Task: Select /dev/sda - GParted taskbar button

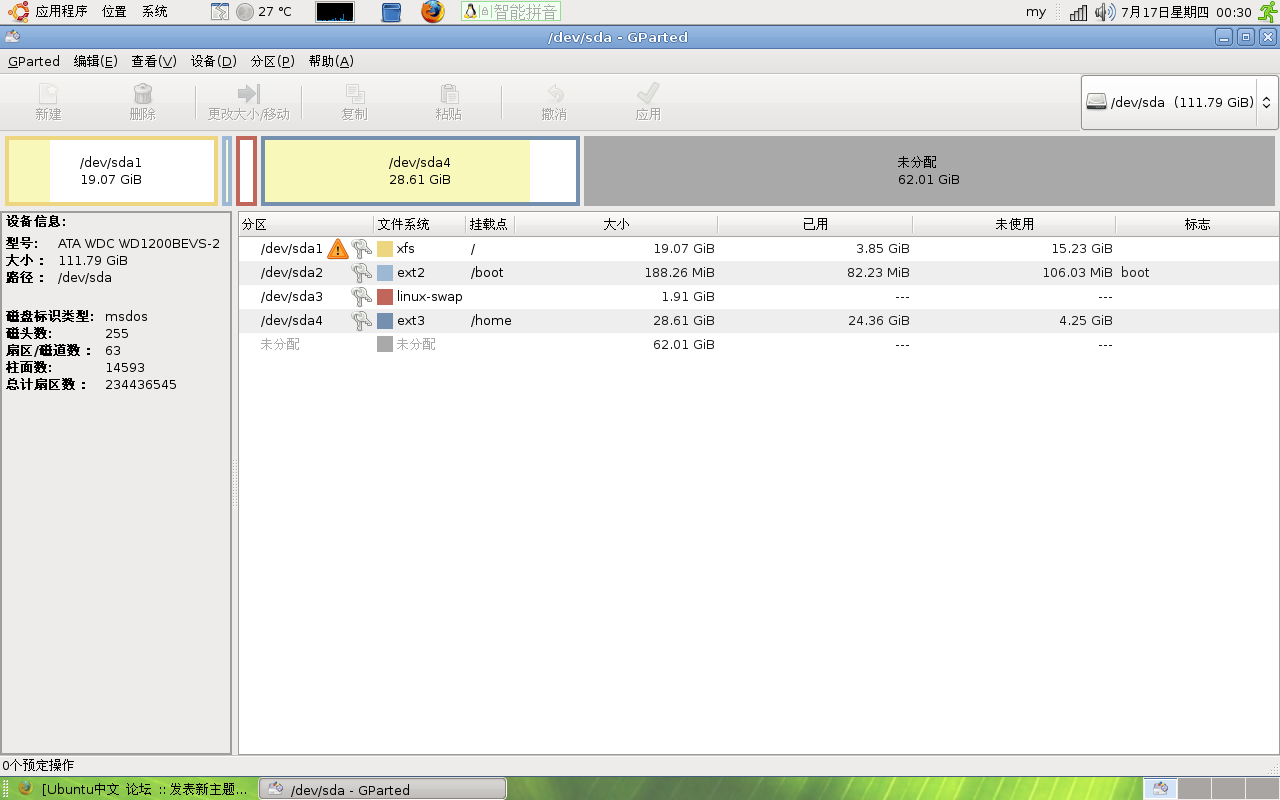Action: pos(383,789)
